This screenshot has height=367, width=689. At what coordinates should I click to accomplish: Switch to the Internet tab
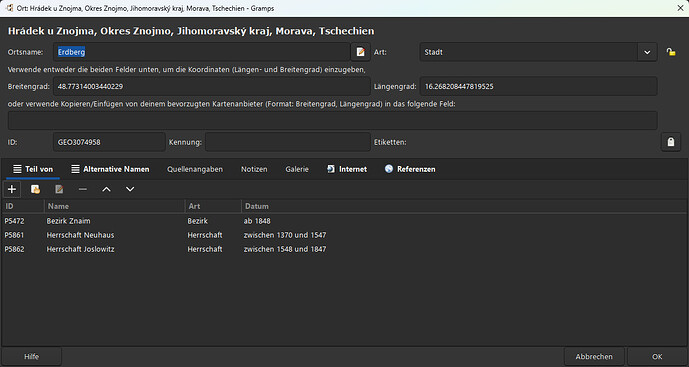pyautogui.click(x=347, y=169)
